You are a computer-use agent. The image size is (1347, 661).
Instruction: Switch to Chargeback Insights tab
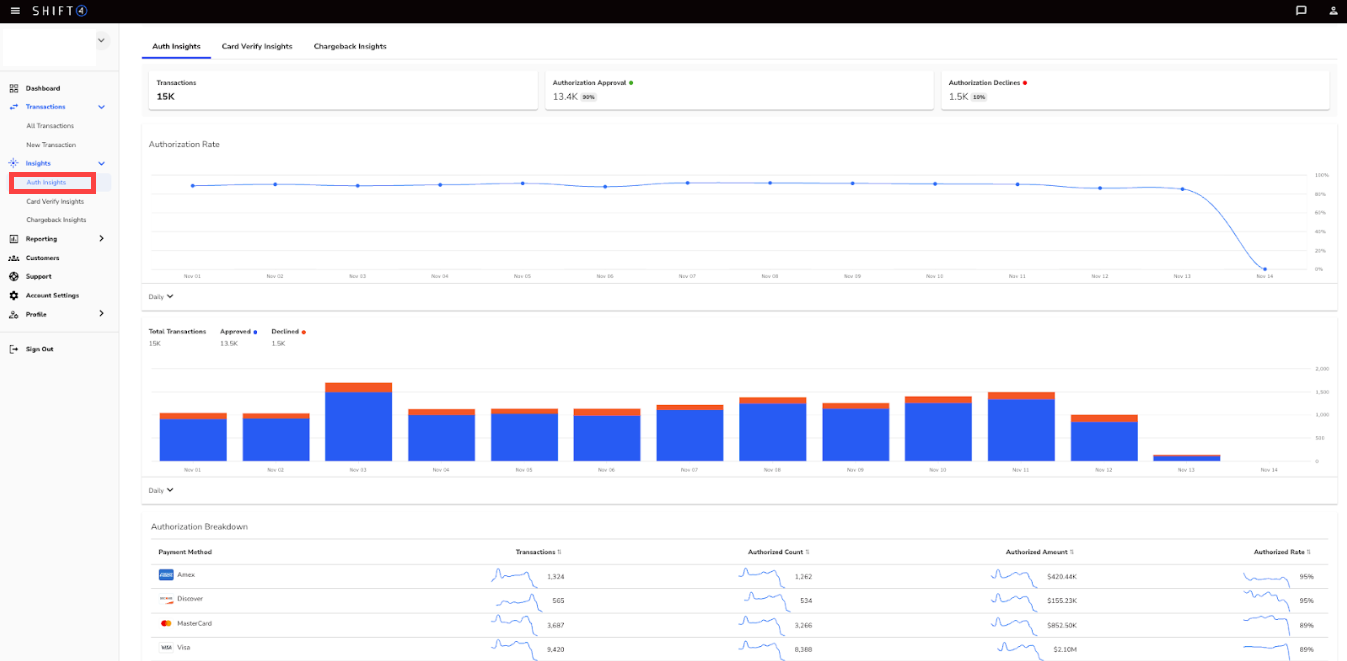point(350,47)
